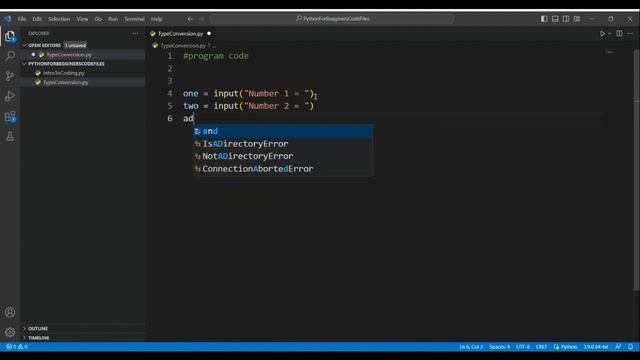The height and width of the screenshot is (360, 640).
Task: Go forward with navigation arrow
Action: coord(201,19)
